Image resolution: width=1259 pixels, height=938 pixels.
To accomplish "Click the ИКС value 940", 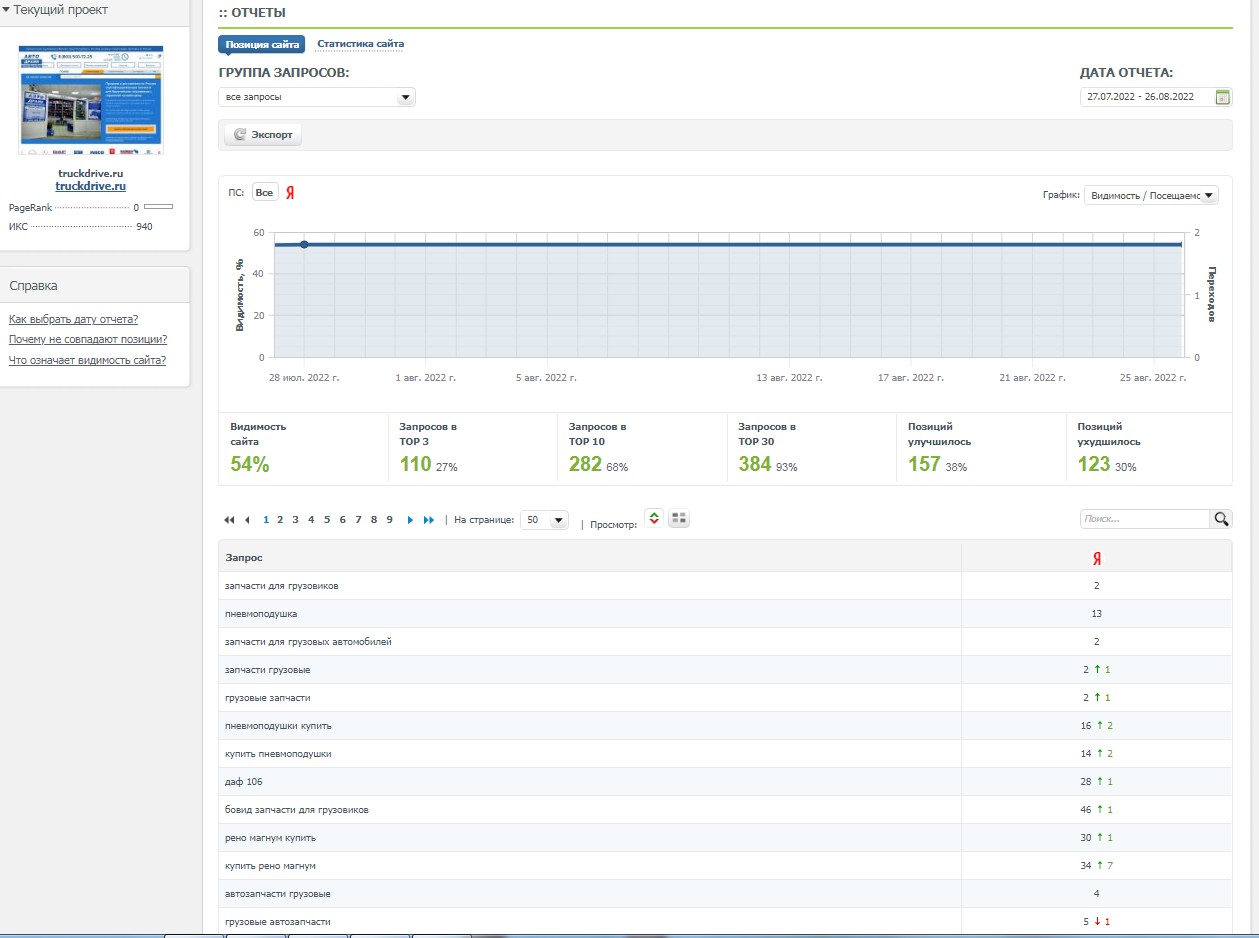I will [x=144, y=227].
